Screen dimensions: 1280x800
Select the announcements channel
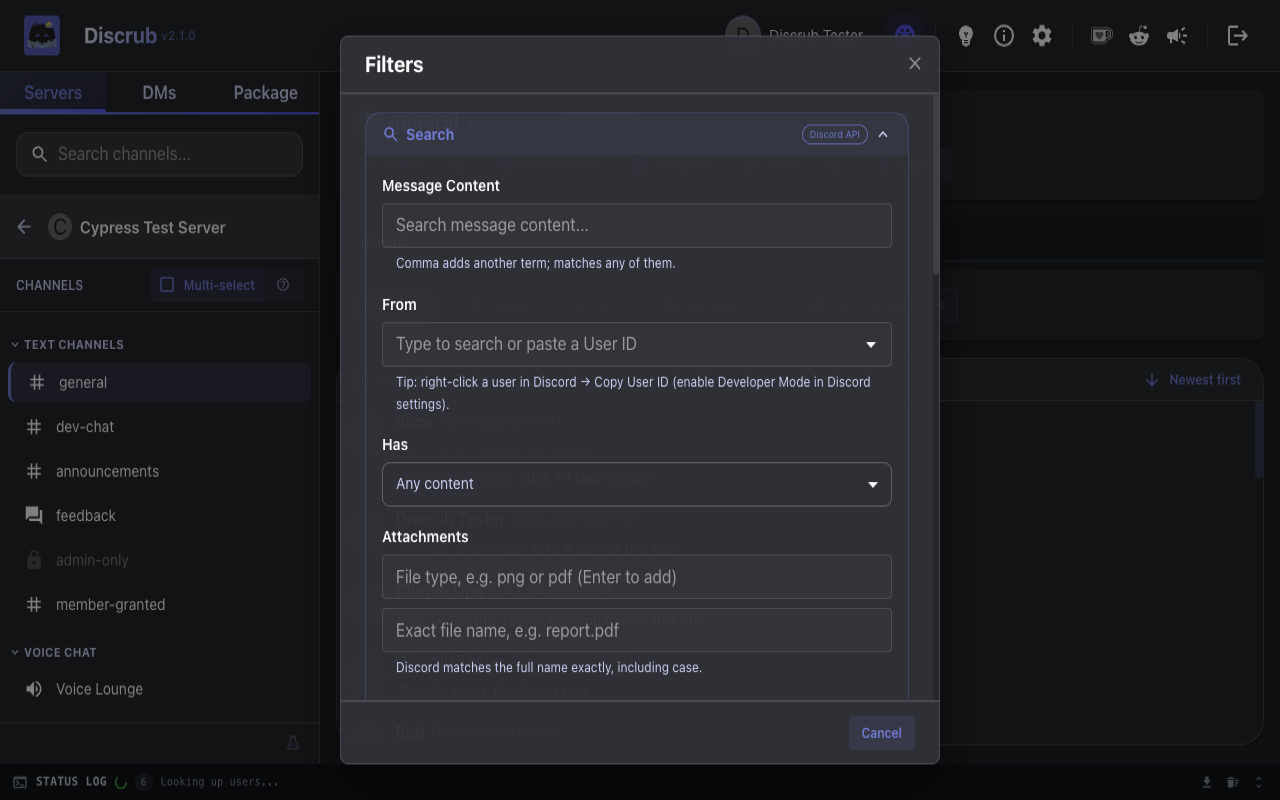click(x=160, y=471)
